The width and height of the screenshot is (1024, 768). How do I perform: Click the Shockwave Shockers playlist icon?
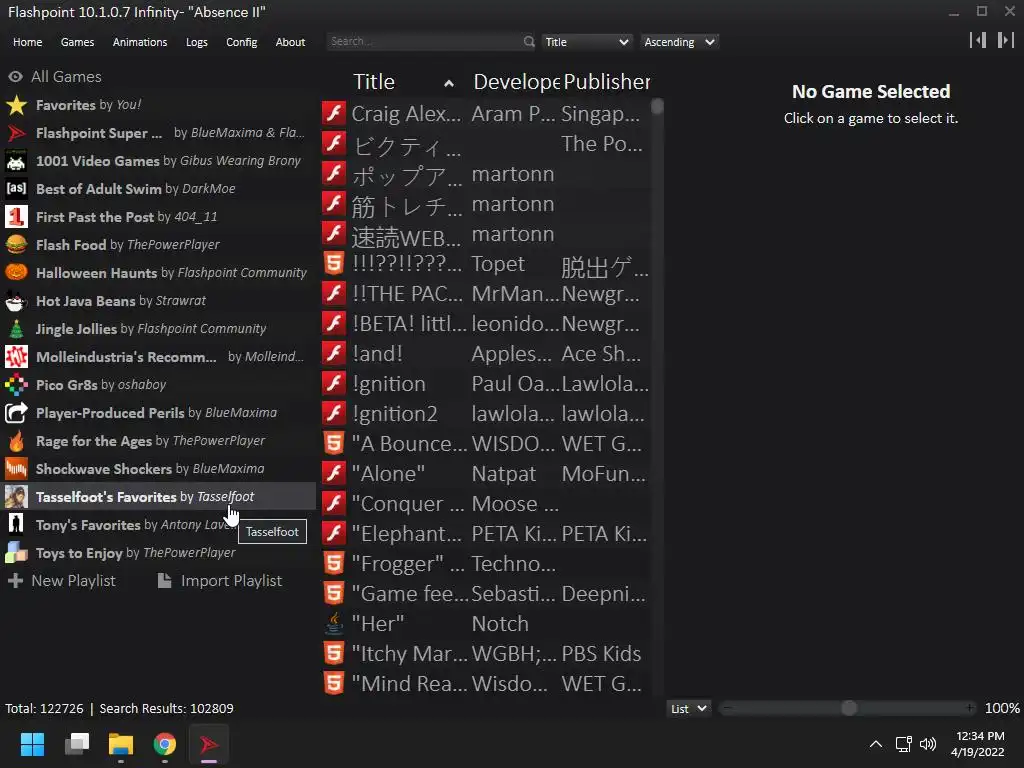16,469
